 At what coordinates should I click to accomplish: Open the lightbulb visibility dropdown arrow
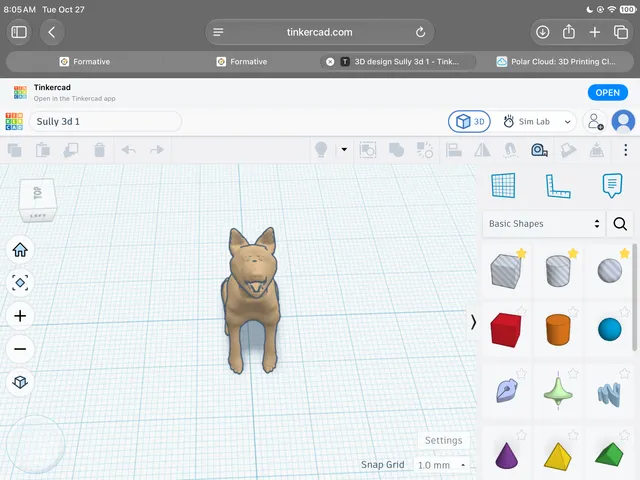(344, 149)
